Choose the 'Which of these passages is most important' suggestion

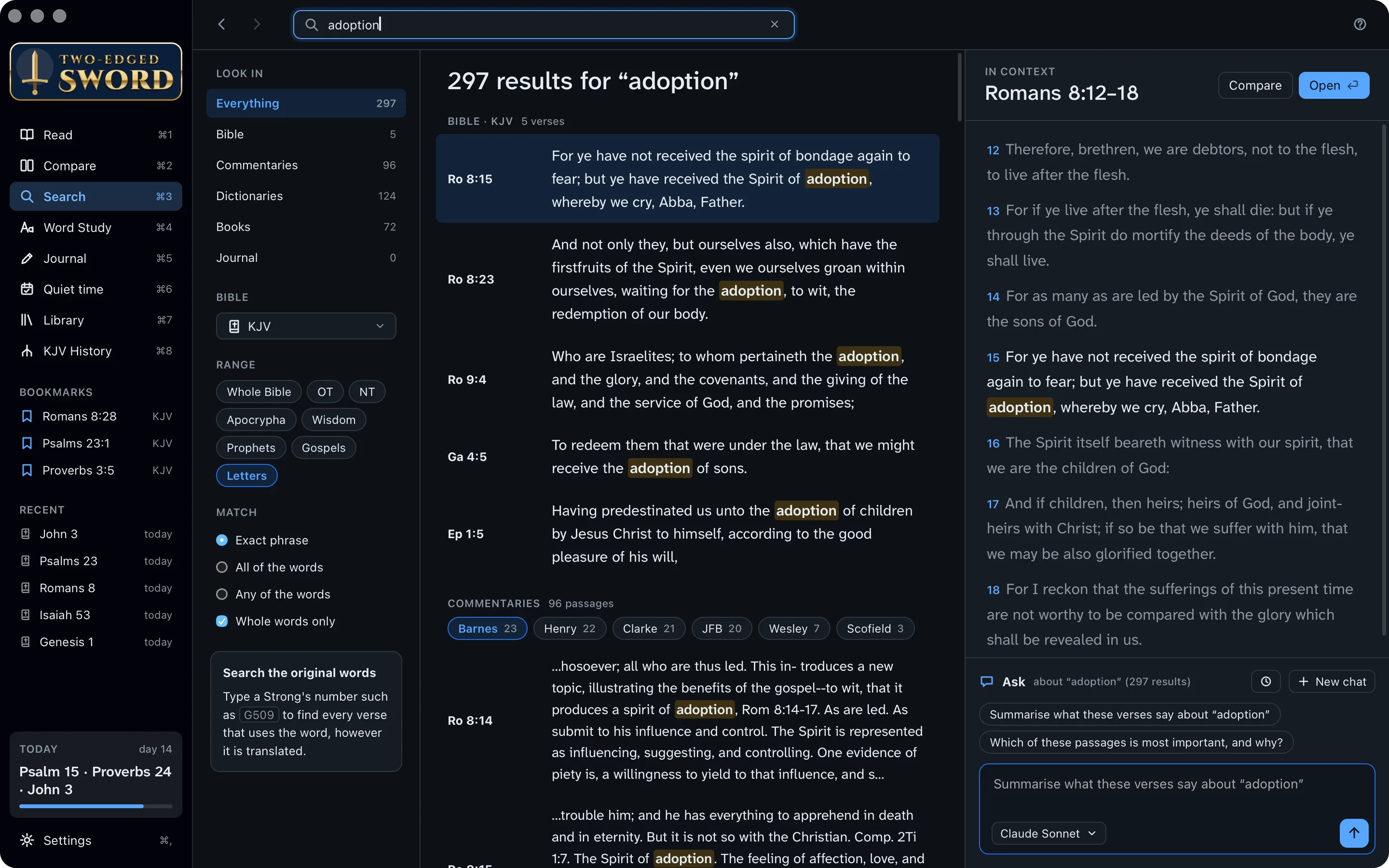pyautogui.click(x=1136, y=742)
